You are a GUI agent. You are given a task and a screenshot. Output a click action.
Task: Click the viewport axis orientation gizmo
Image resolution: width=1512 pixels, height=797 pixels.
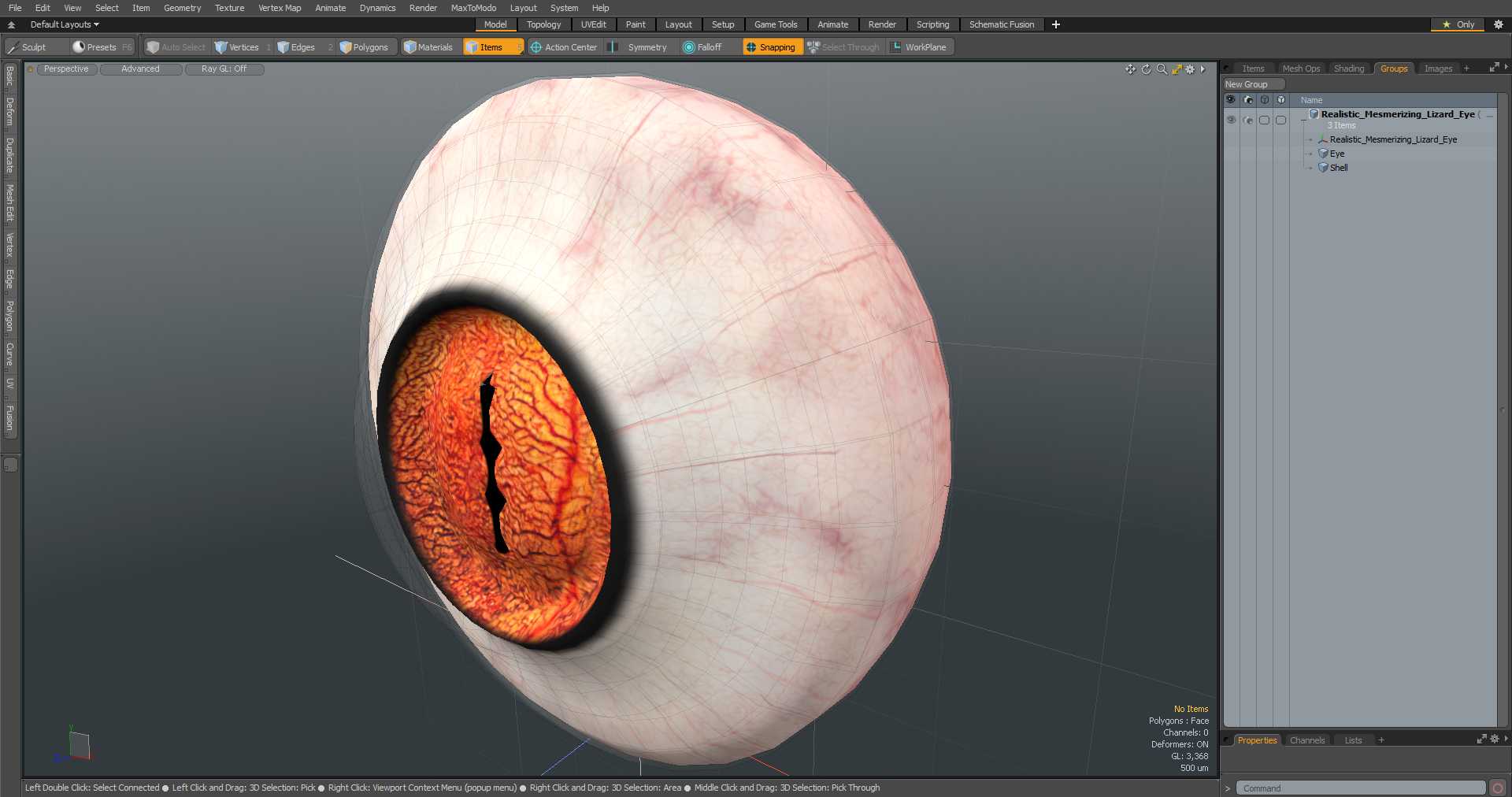pyautogui.click(x=73, y=745)
